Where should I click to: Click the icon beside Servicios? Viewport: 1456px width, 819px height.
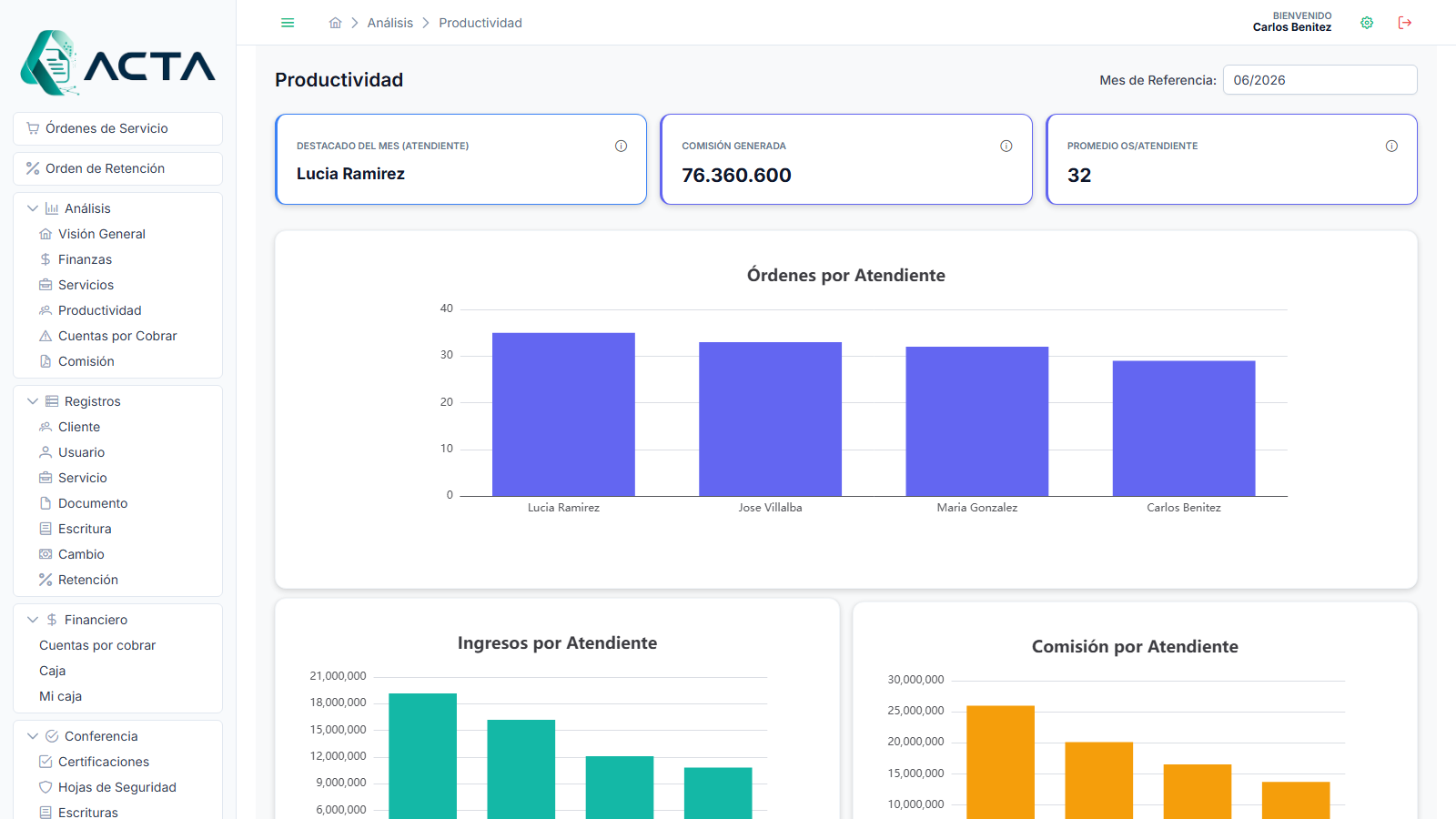tap(45, 285)
